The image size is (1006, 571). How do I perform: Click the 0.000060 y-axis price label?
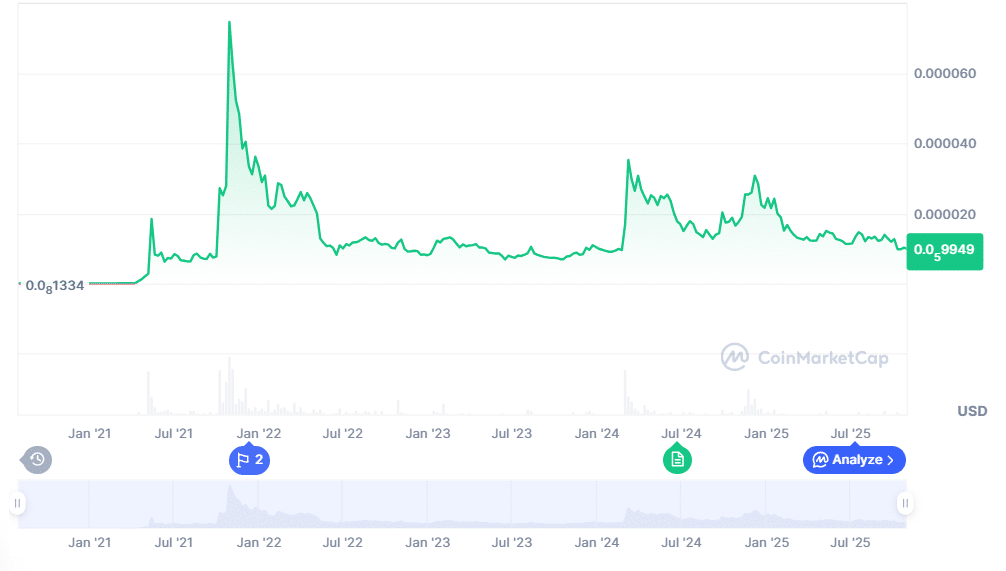(945, 74)
